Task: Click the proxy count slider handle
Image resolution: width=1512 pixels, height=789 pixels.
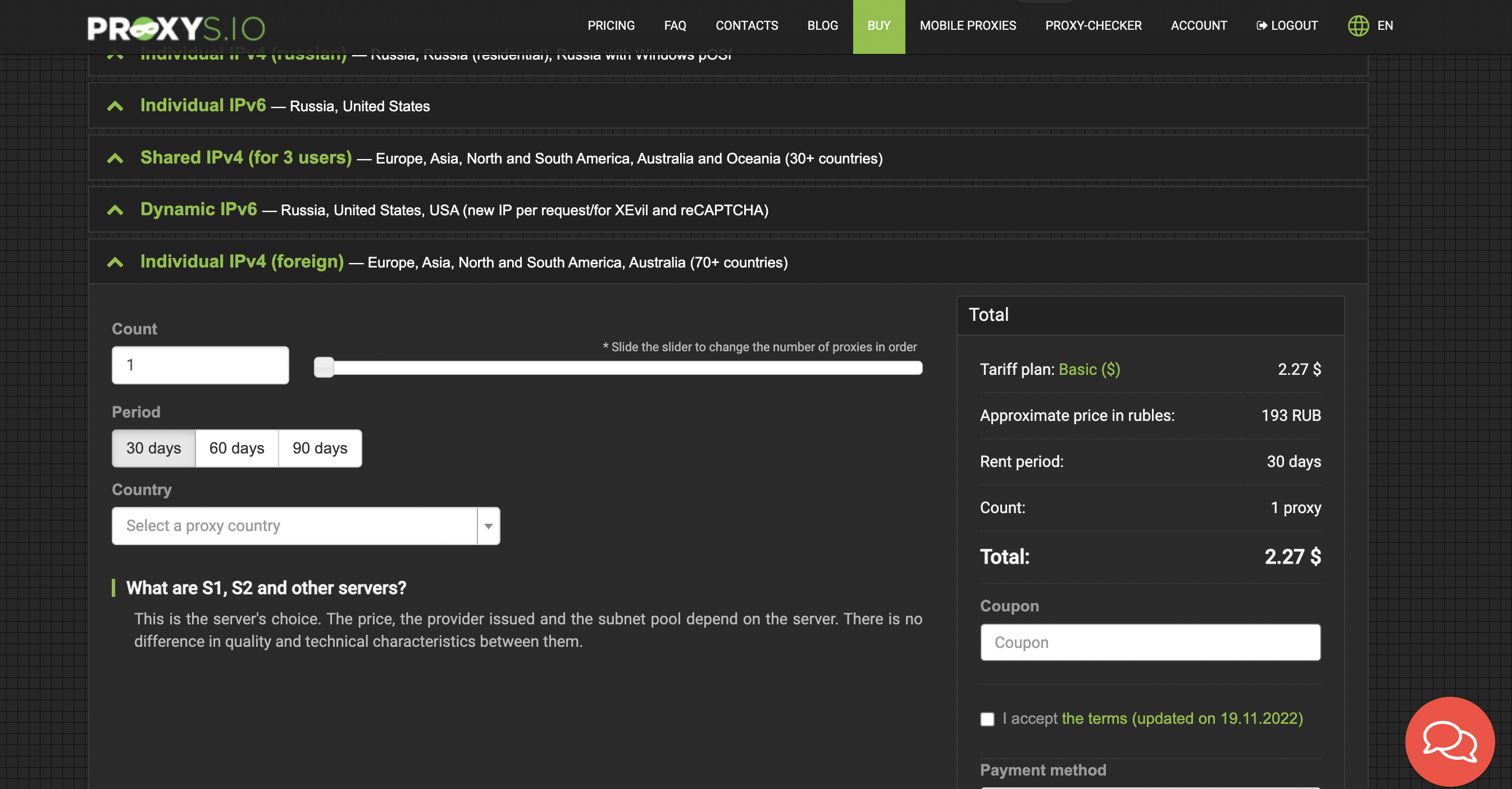Action: 324,366
